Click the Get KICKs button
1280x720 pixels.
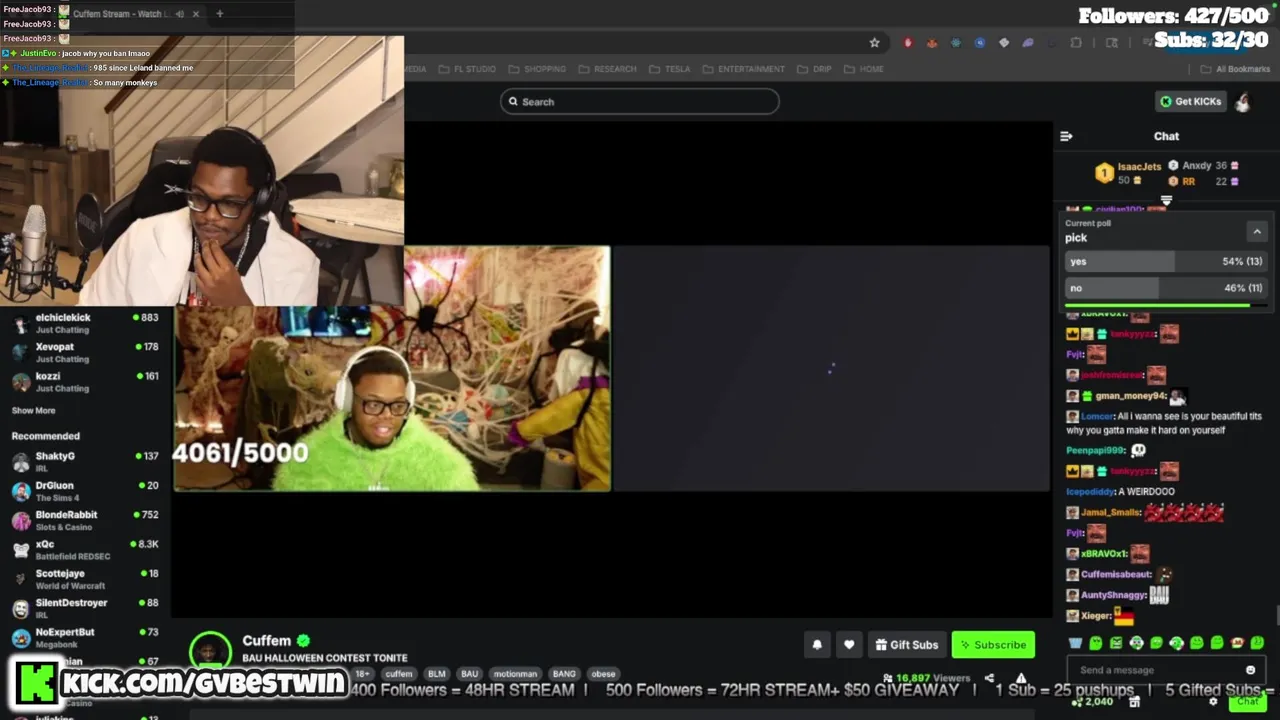point(1190,101)
